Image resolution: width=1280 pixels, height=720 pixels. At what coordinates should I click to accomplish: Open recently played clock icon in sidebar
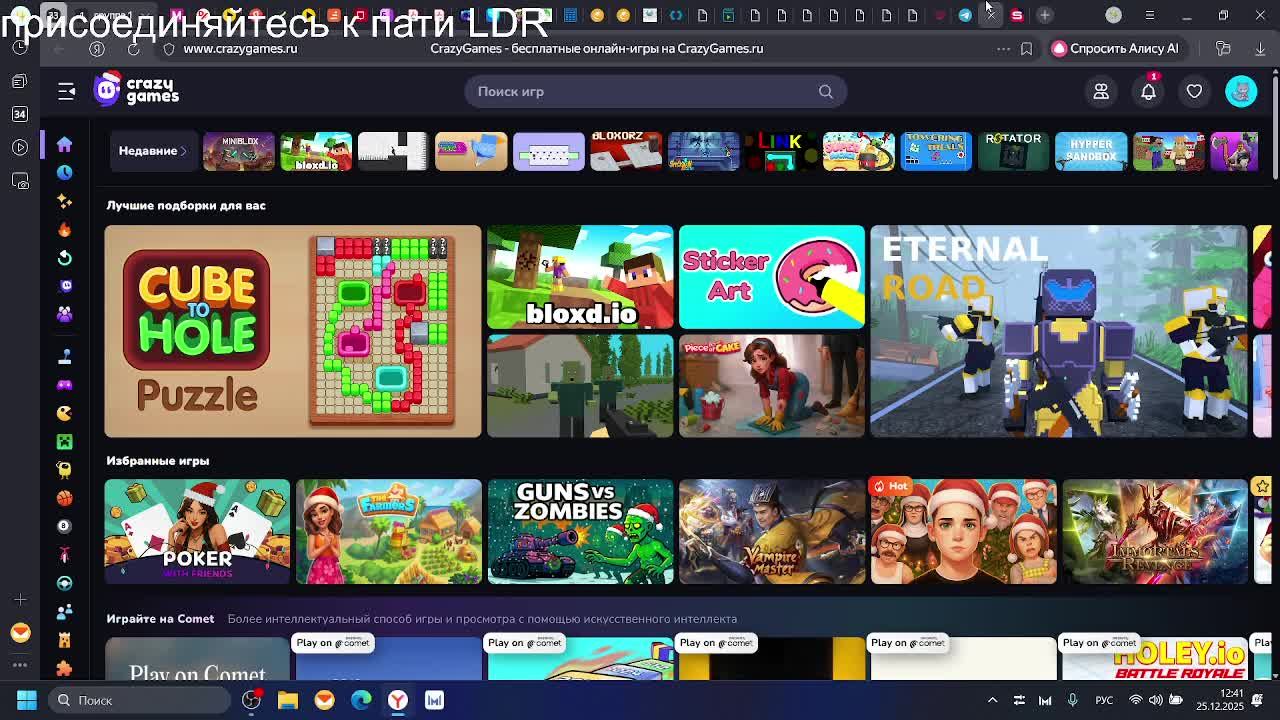(64, 172)
